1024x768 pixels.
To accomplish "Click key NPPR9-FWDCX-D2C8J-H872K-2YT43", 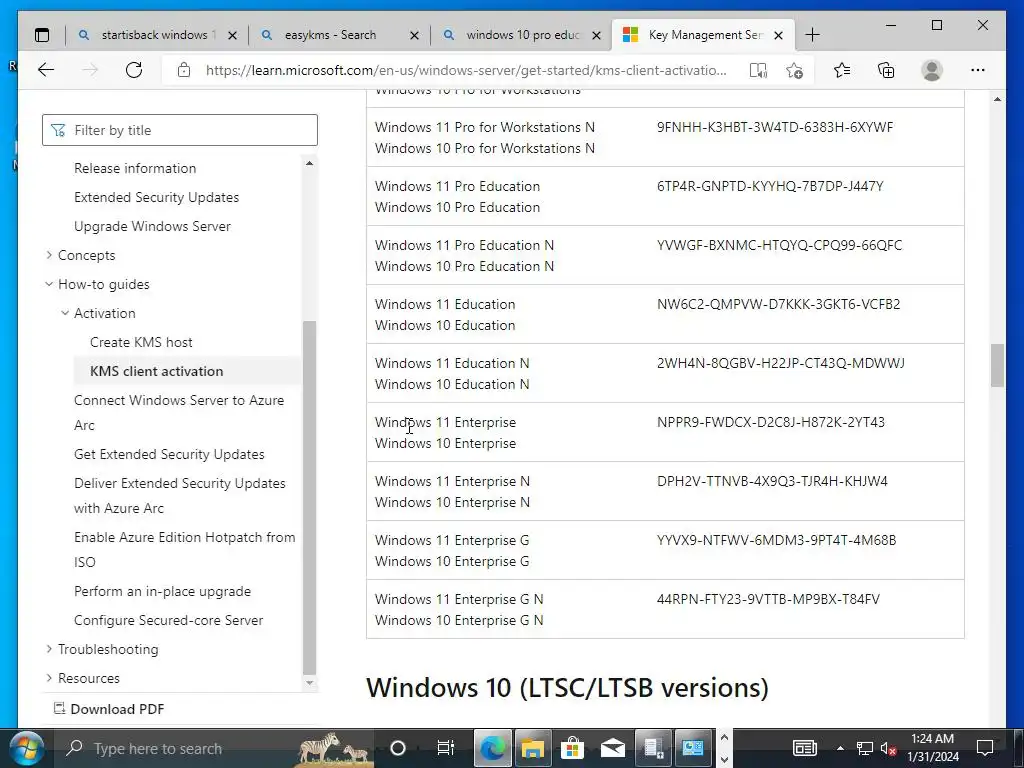I will (771, 422).
